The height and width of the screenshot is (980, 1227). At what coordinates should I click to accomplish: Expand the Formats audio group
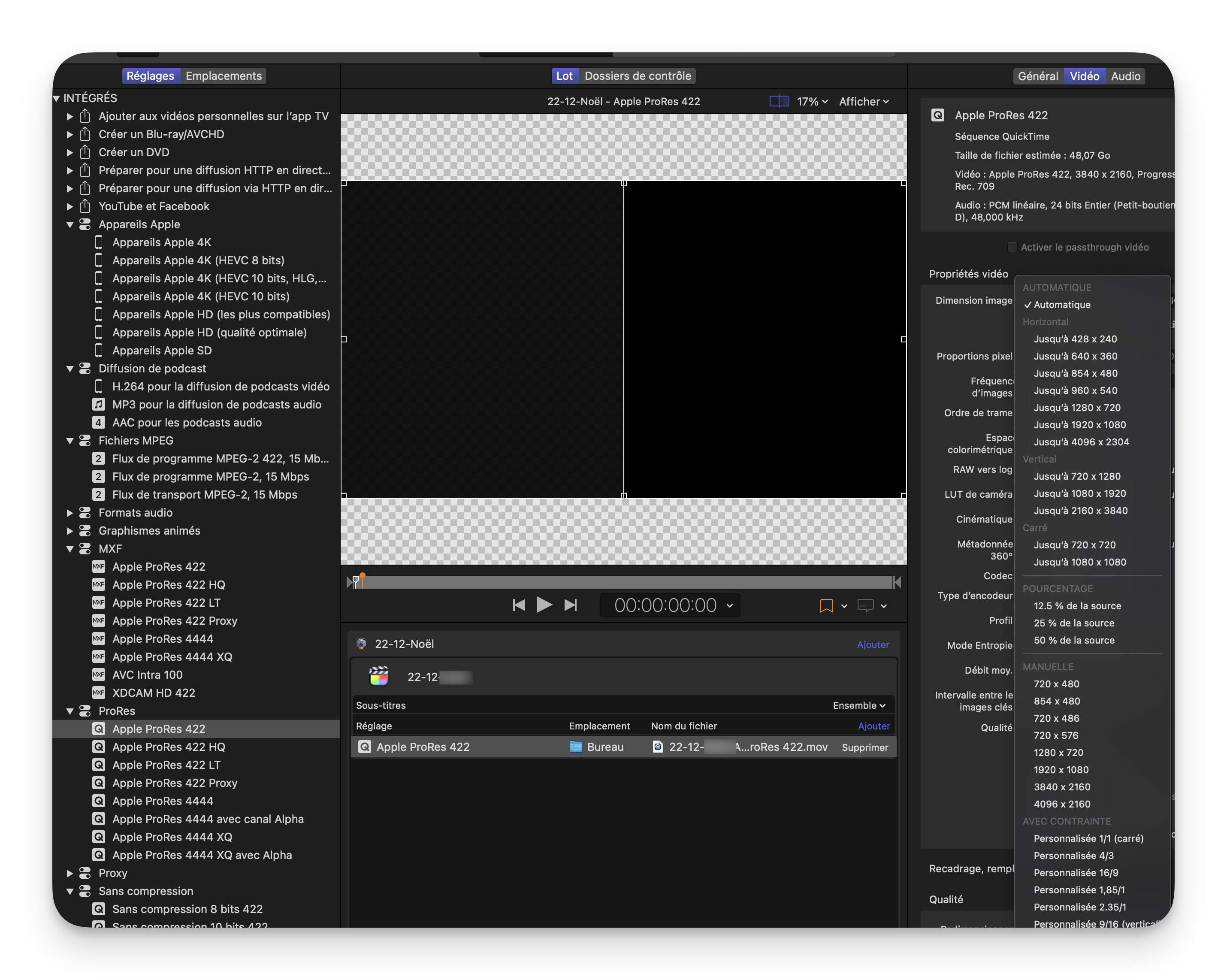(70, 513)
